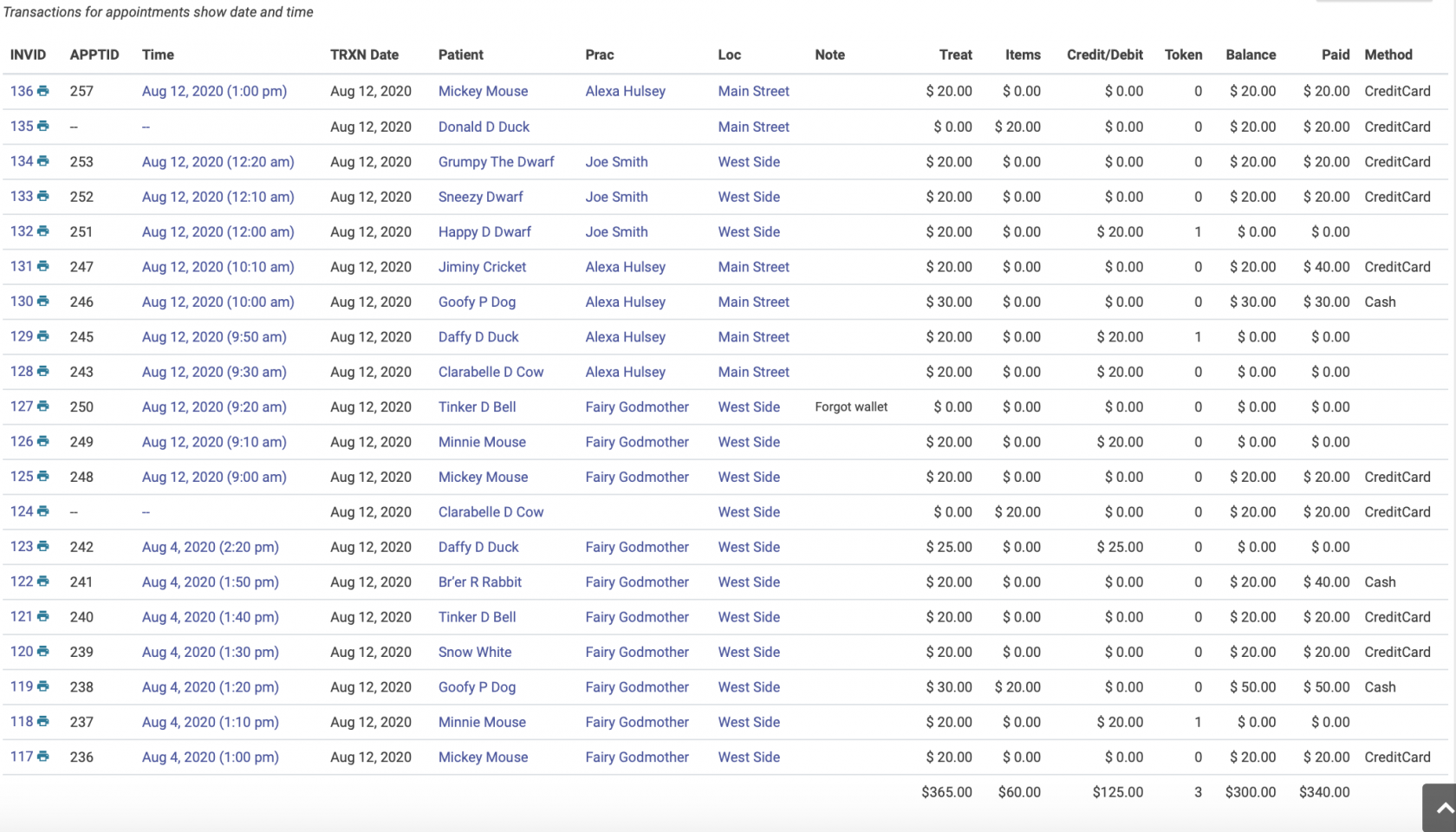Click print icon for invoice 126
The width and height of the screenshot is (1456, 832).
coord(43,441)
